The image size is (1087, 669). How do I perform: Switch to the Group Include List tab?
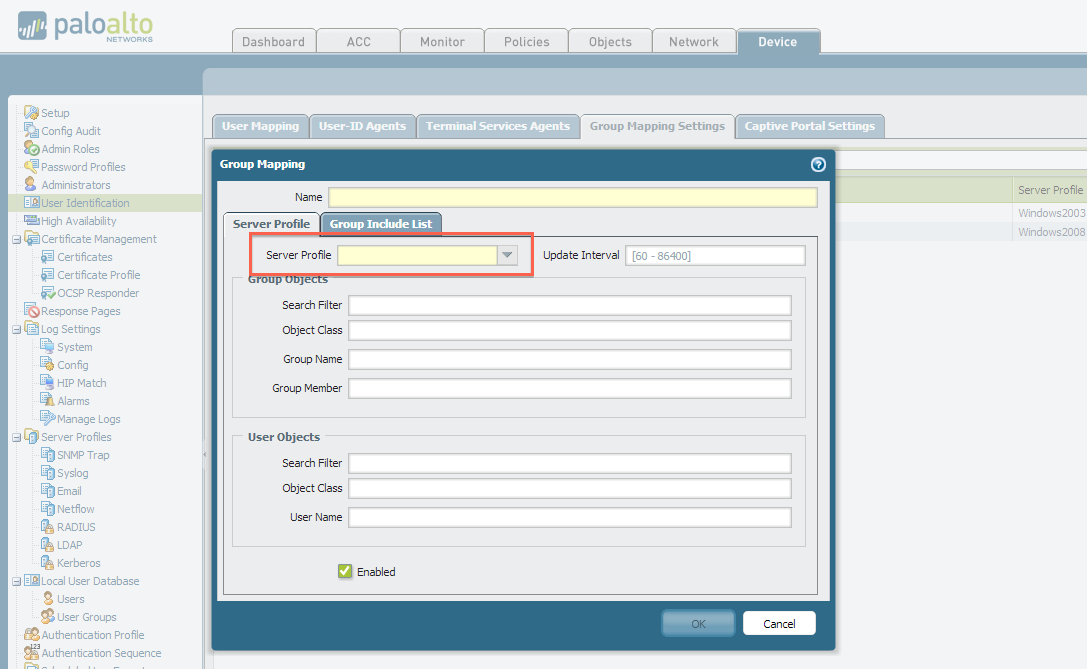click(381, 223)
